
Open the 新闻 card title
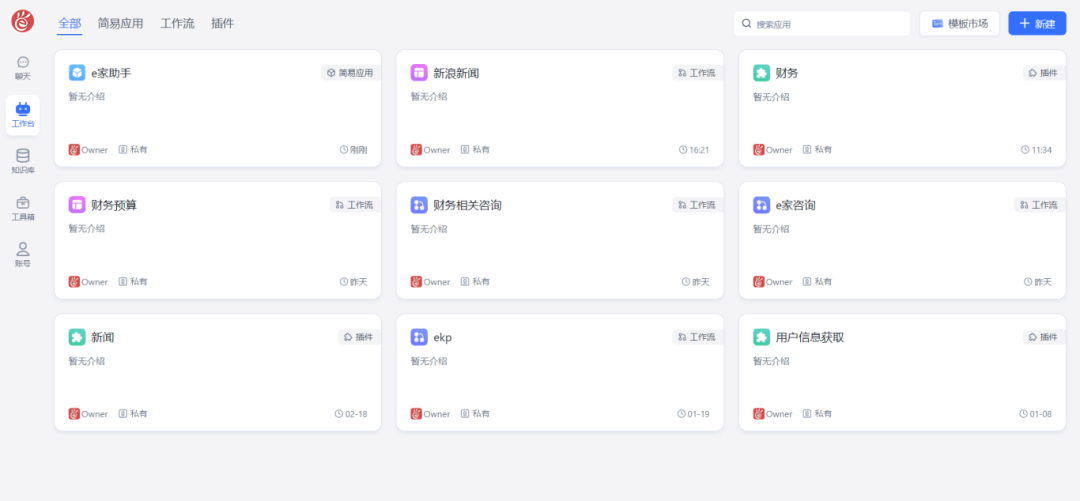tap(103, 338)
